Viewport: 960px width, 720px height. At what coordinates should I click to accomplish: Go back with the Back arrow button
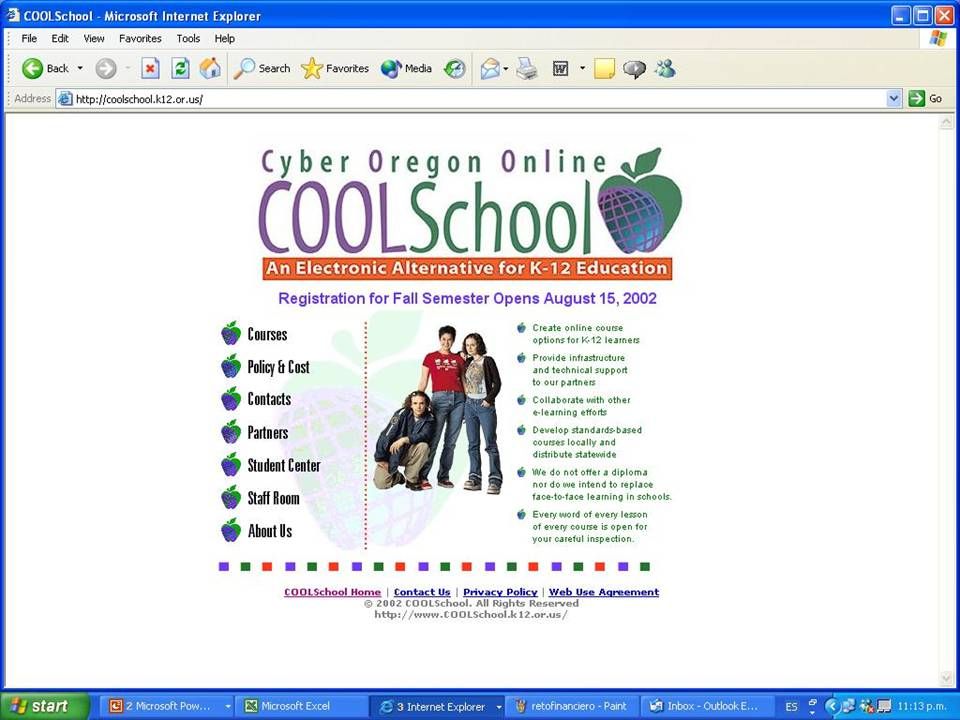45,69
